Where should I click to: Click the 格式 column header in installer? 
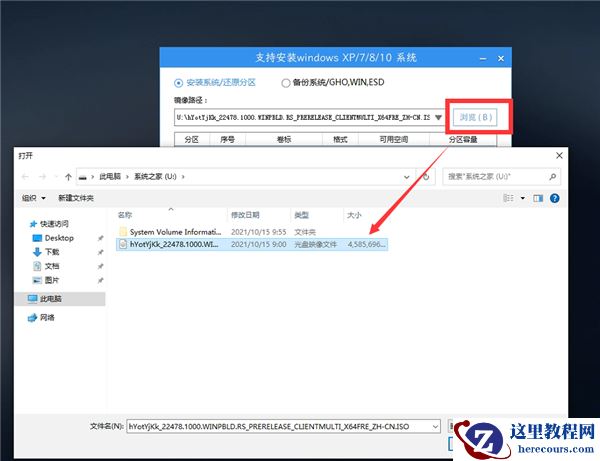pyautogui.click(x=340, y=140)
